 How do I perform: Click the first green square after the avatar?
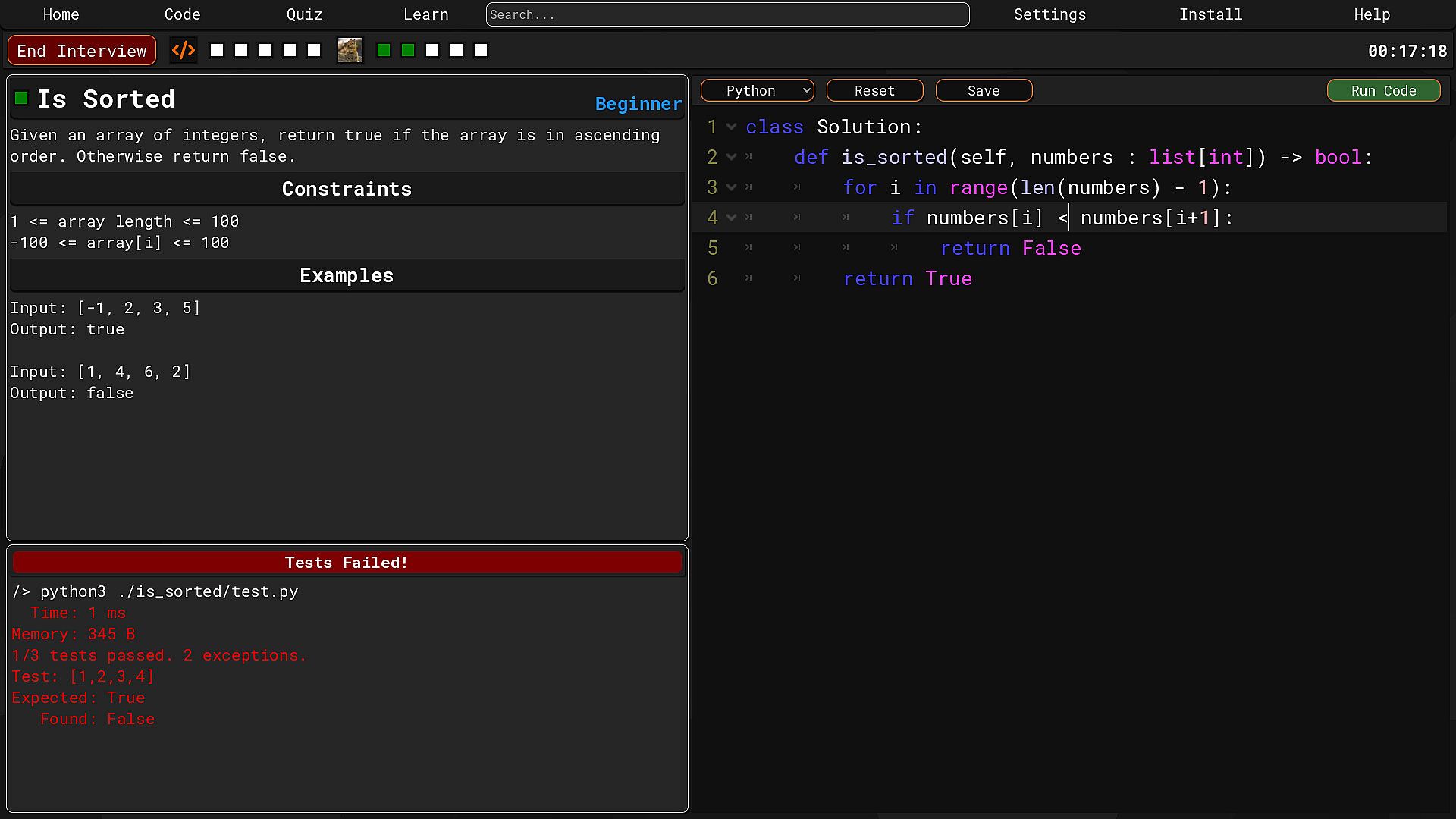tap(384, 51)
